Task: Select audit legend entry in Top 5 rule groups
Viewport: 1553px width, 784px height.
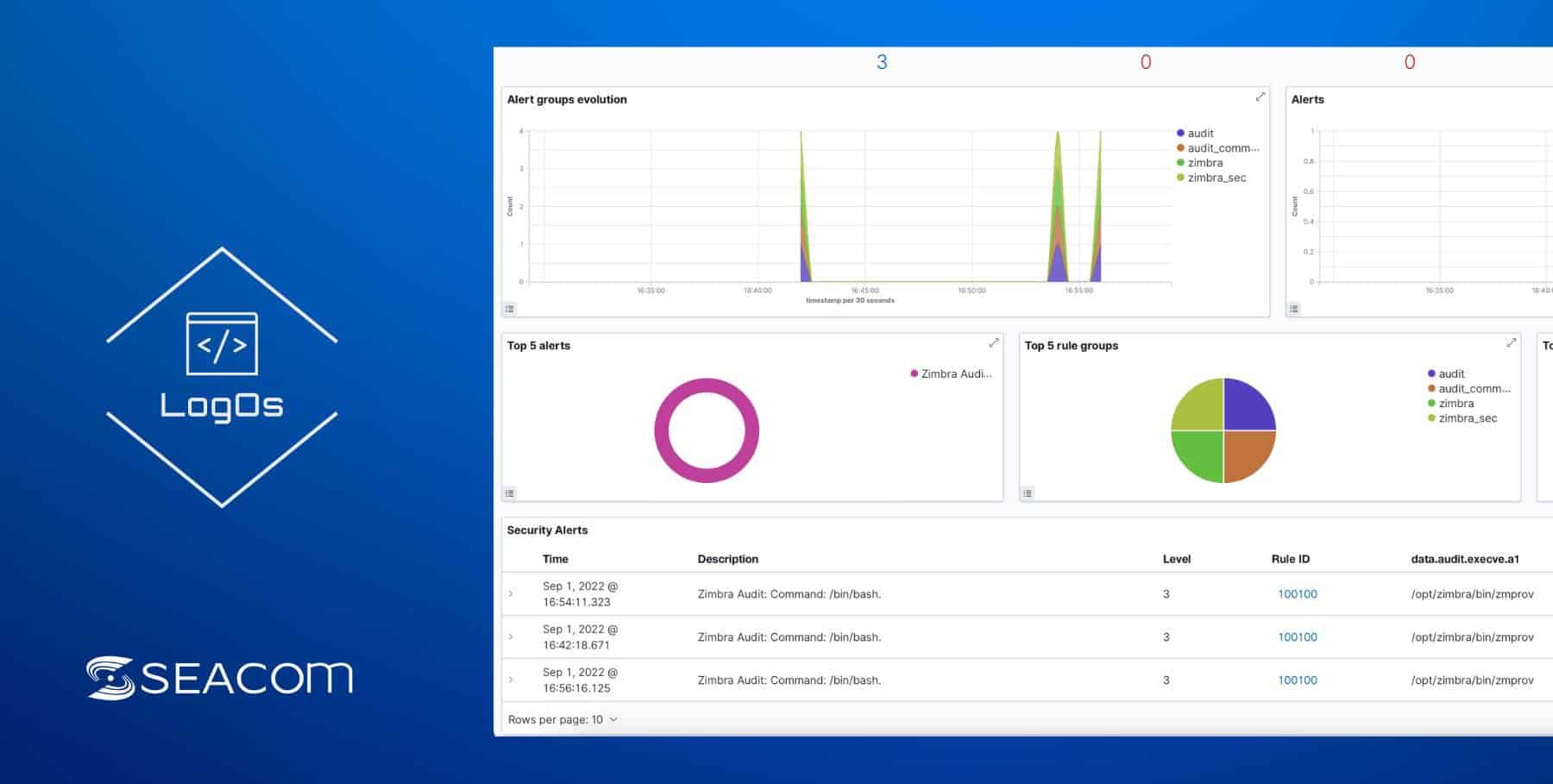Action: click(1446, 374)
